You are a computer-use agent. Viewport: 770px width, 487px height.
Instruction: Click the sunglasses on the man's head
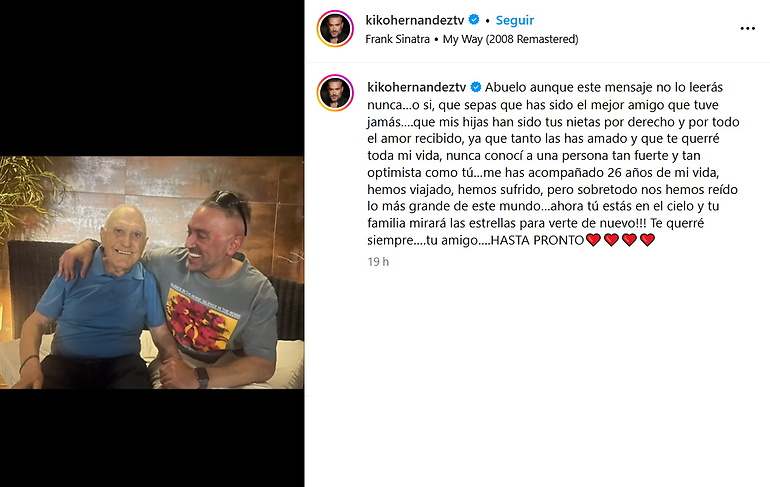coord(233,205)
